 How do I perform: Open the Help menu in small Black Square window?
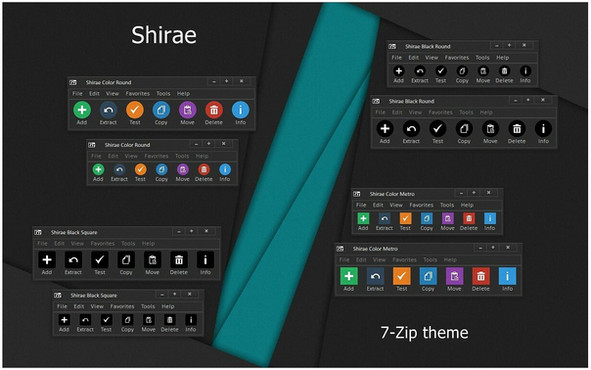[168, 306]
